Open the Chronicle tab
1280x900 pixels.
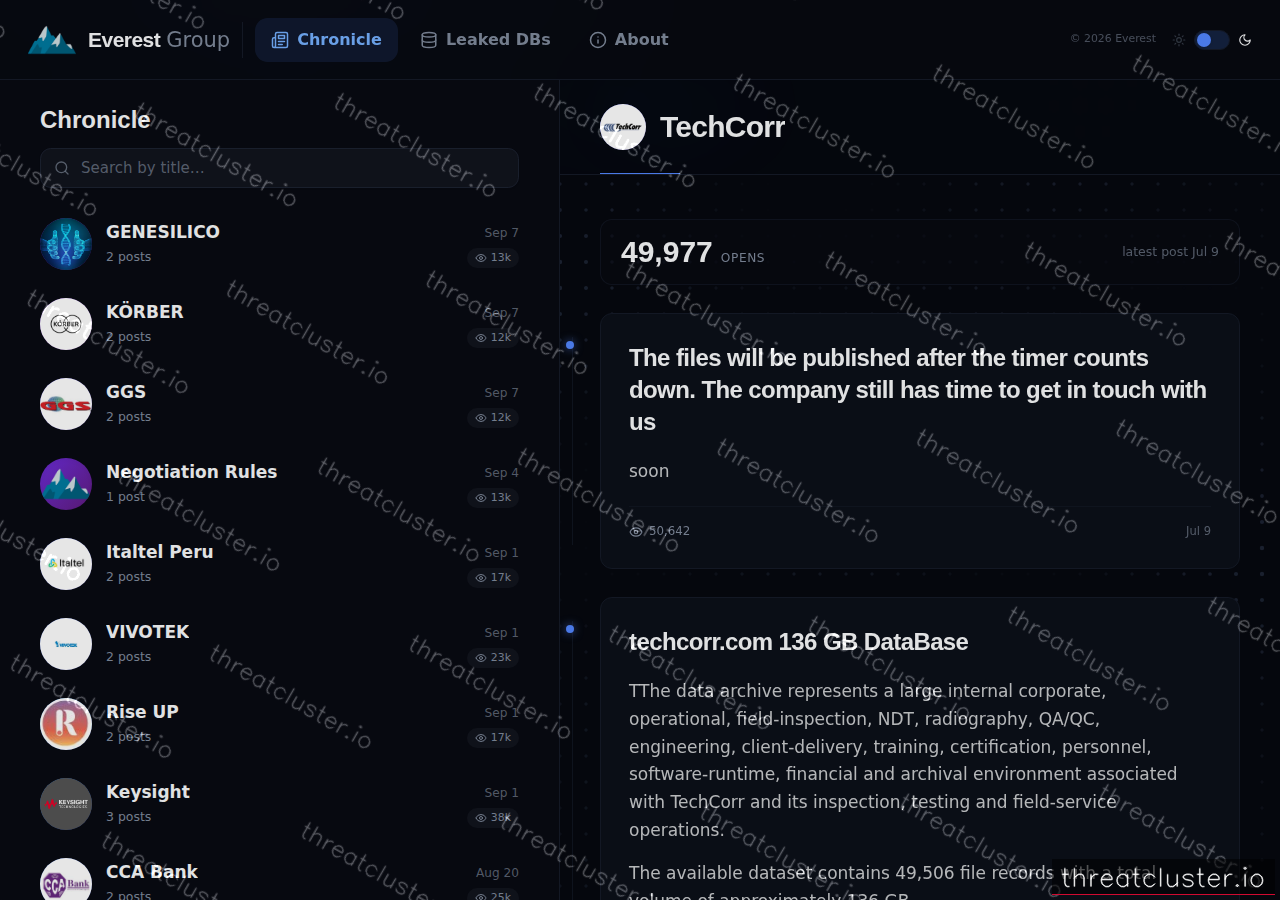tap(326, 40)
